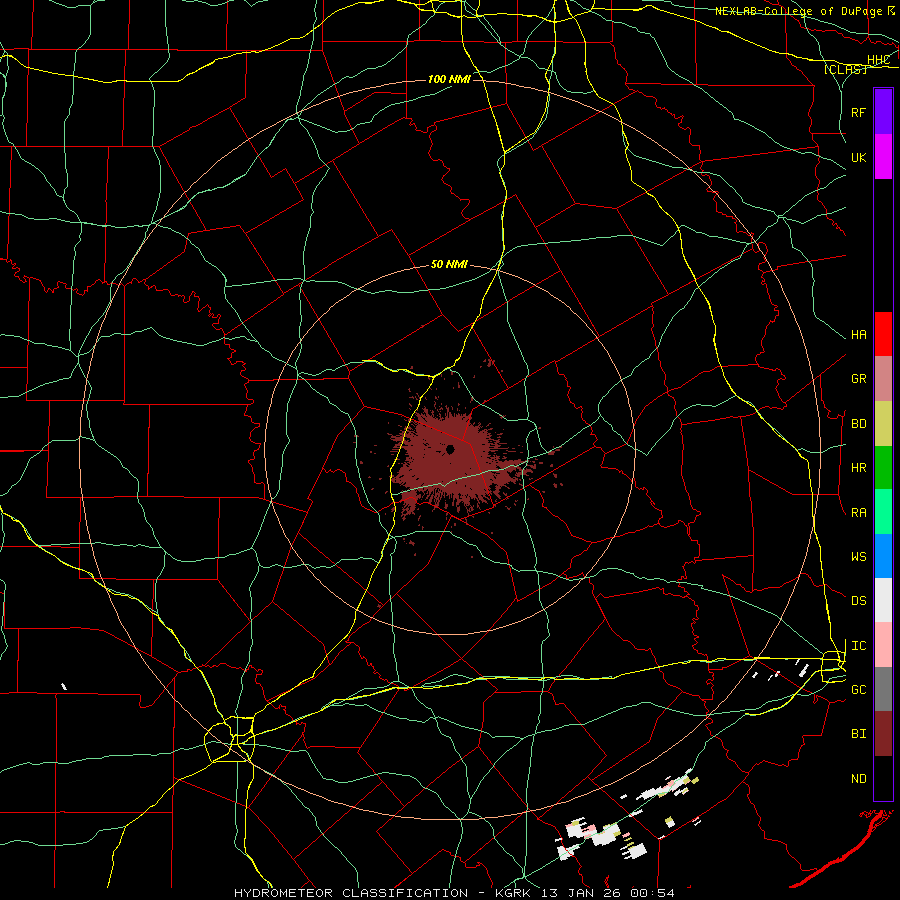Click the WS legend label
Screen dimensions: 900x900
pos(858,557)
